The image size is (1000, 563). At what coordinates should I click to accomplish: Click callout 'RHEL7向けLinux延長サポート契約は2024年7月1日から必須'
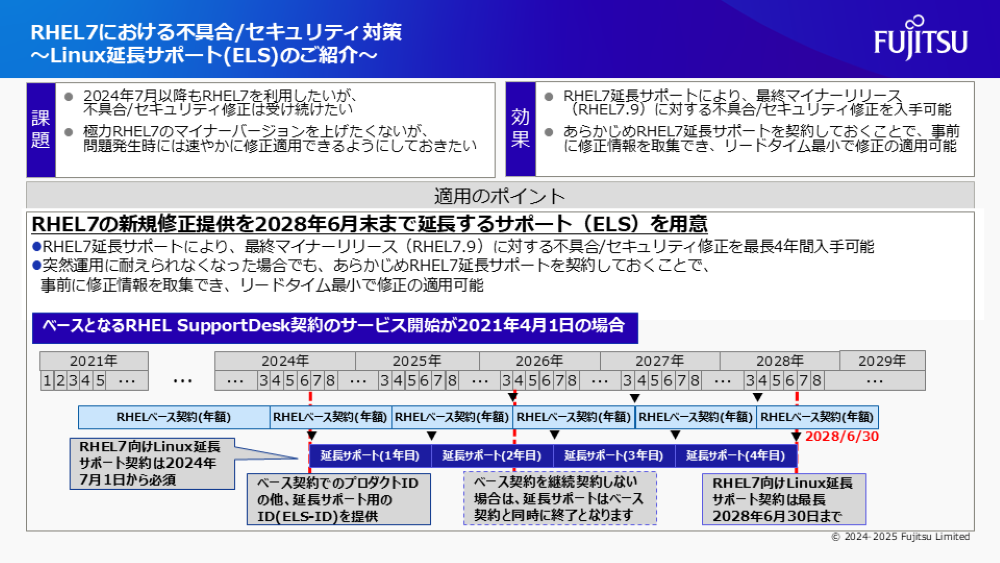pyautogui.click(x=152, y=464)
